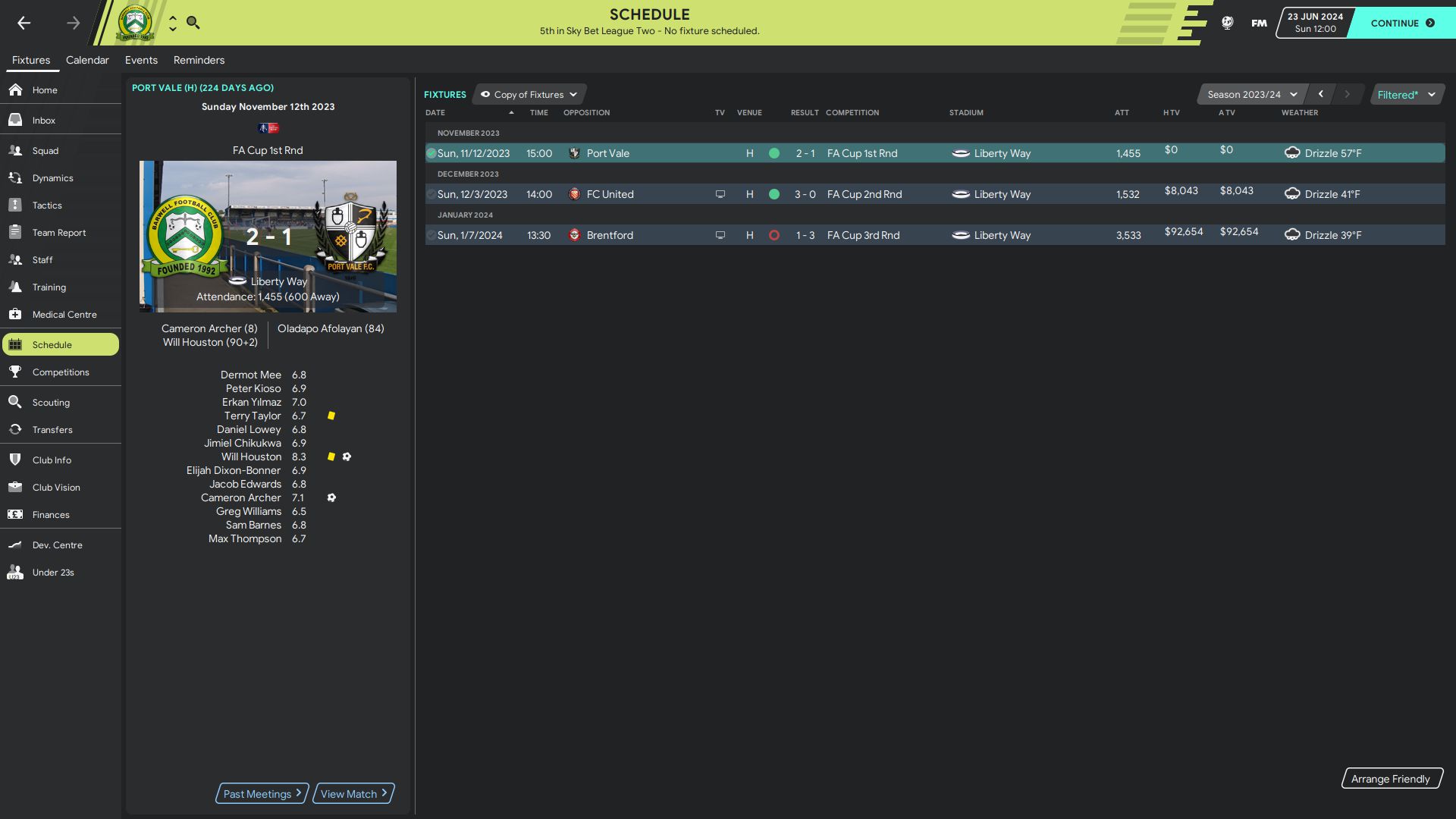Switch to the Events tab

pyautogui.click(x=141, y=60)
